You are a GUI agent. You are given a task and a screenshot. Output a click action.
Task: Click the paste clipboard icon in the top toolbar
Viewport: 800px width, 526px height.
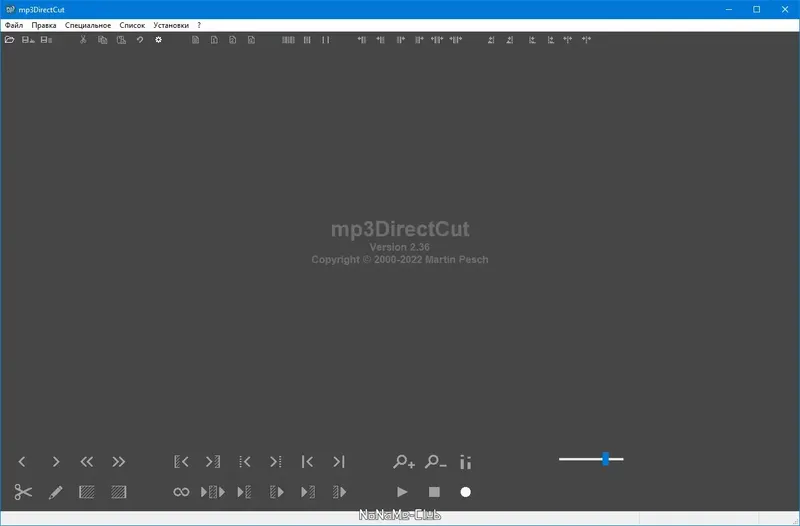[121, 40]
